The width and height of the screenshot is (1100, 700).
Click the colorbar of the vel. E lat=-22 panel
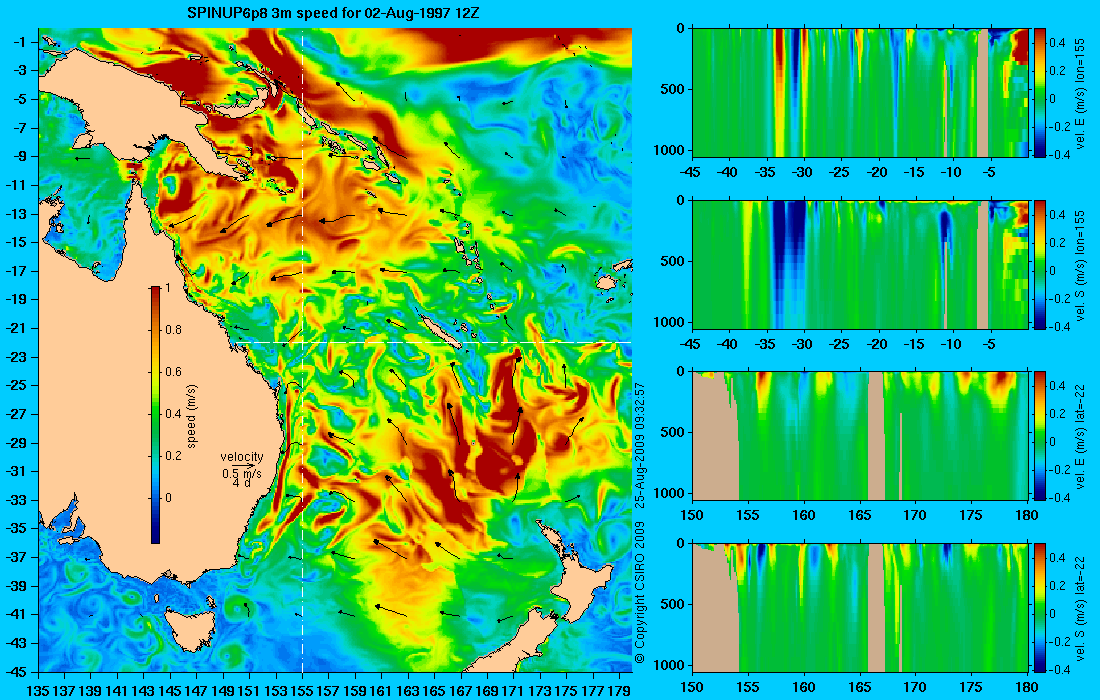click(1040, 436)
